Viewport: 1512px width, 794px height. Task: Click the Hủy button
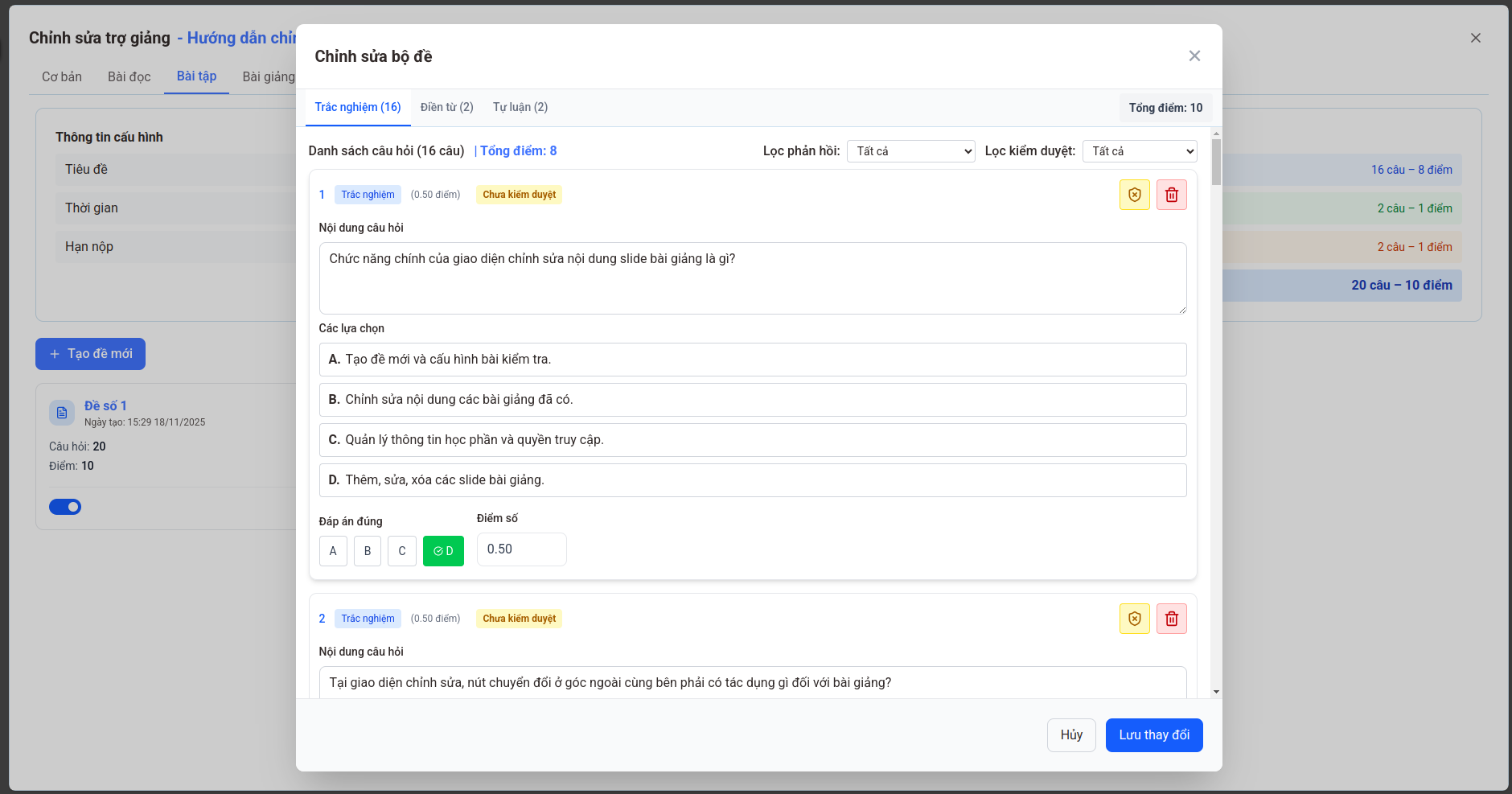pyautogui.click(x=1070, y=735)
